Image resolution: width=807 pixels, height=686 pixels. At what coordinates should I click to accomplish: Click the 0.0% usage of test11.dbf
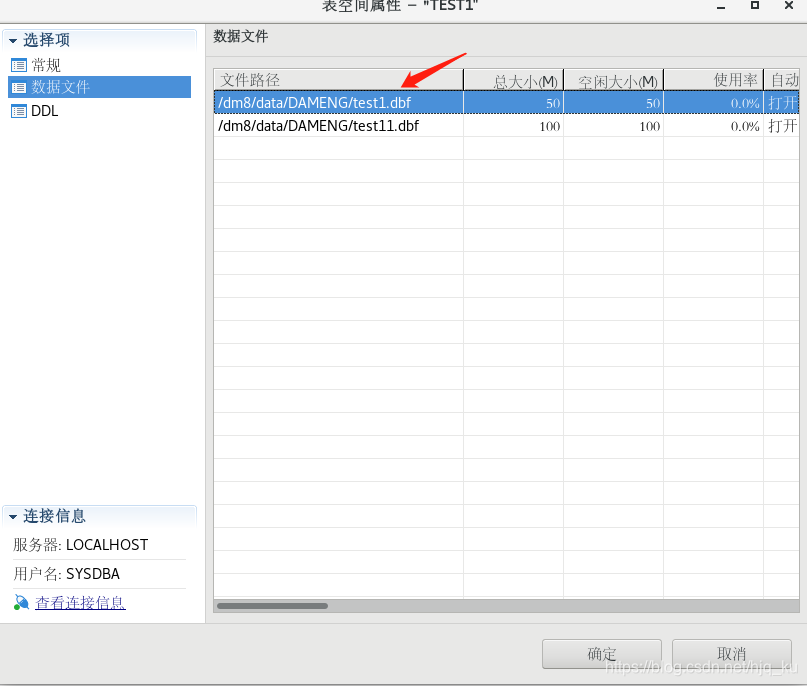745,127
